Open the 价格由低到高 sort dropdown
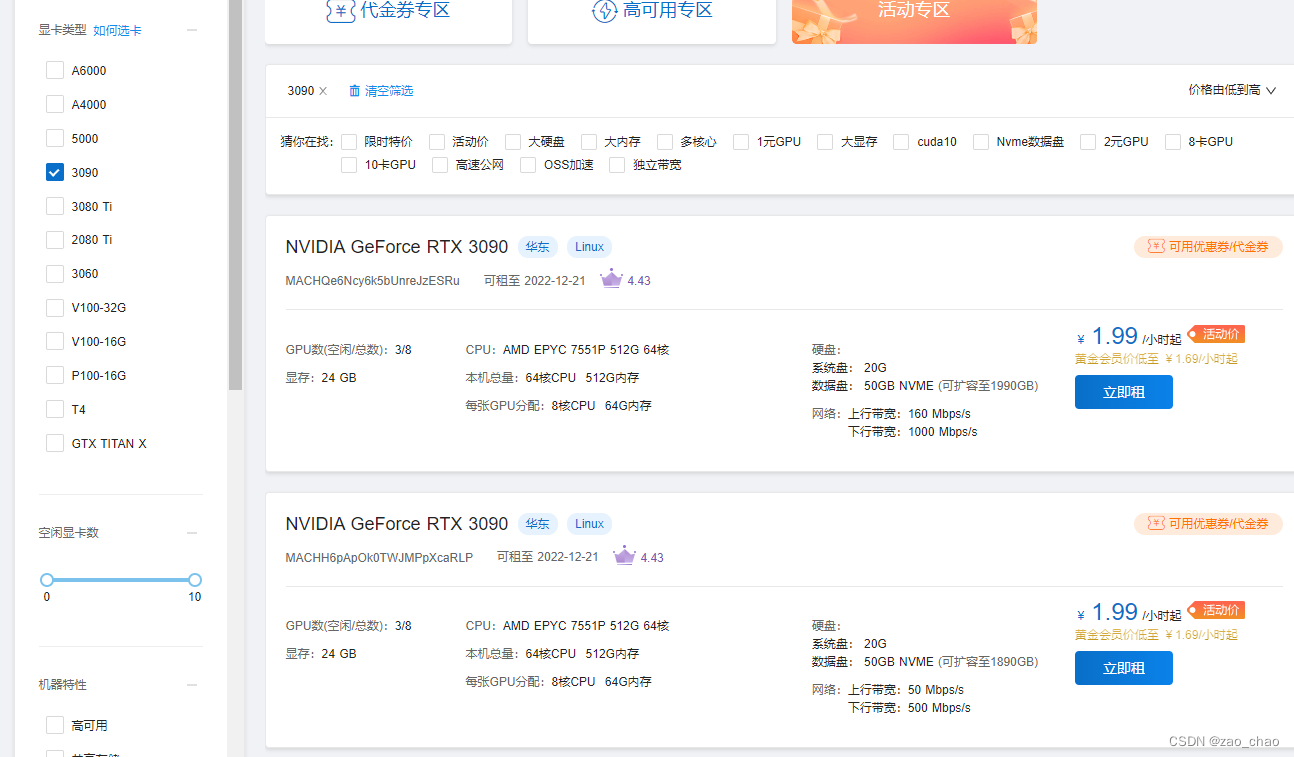This screenshot has height=757, width=1294. [x=1232, y=90]
